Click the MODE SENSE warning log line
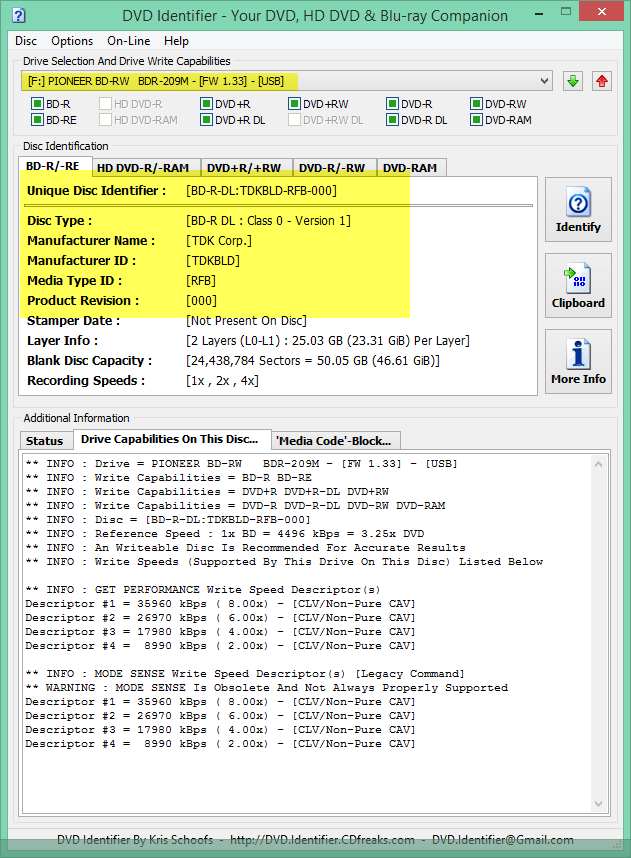The image size is (631, 858). pos(267,688)
